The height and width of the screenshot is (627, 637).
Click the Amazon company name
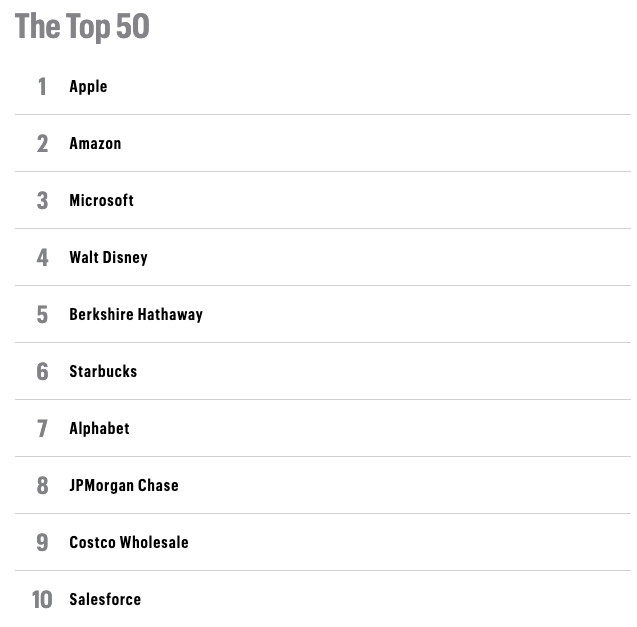[95, 143]
